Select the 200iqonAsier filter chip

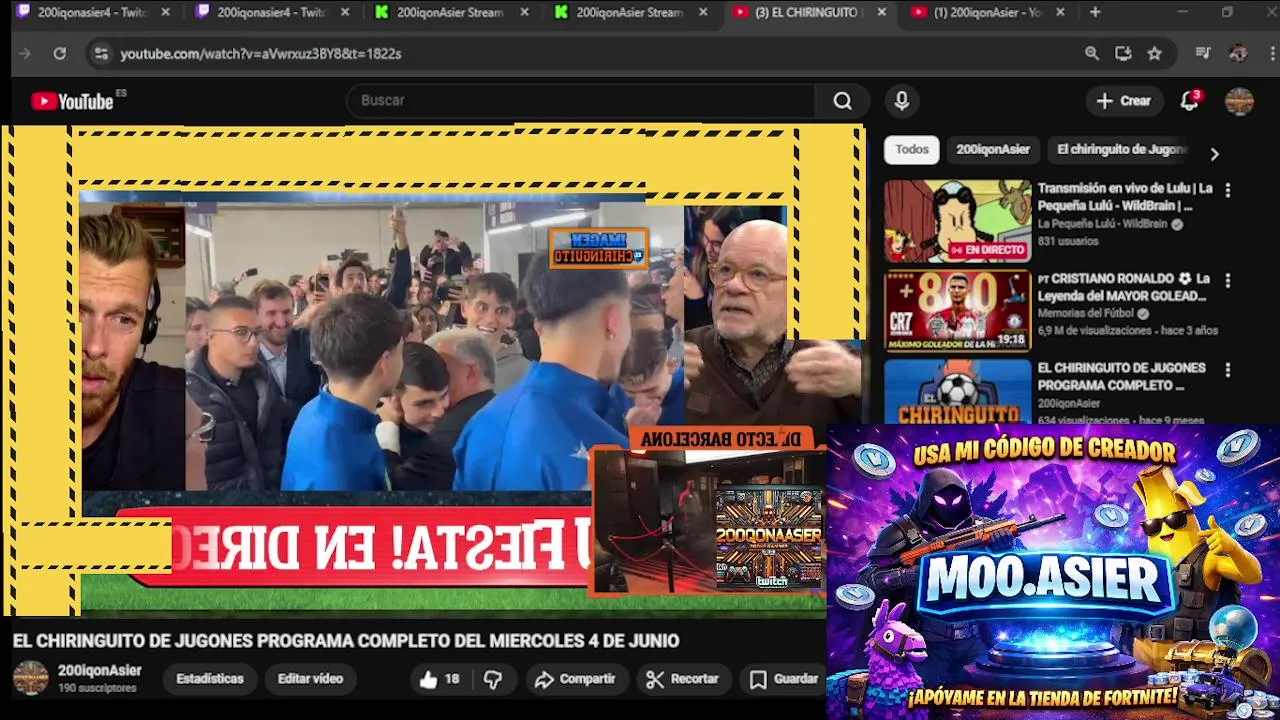click(x=992, y=150)
